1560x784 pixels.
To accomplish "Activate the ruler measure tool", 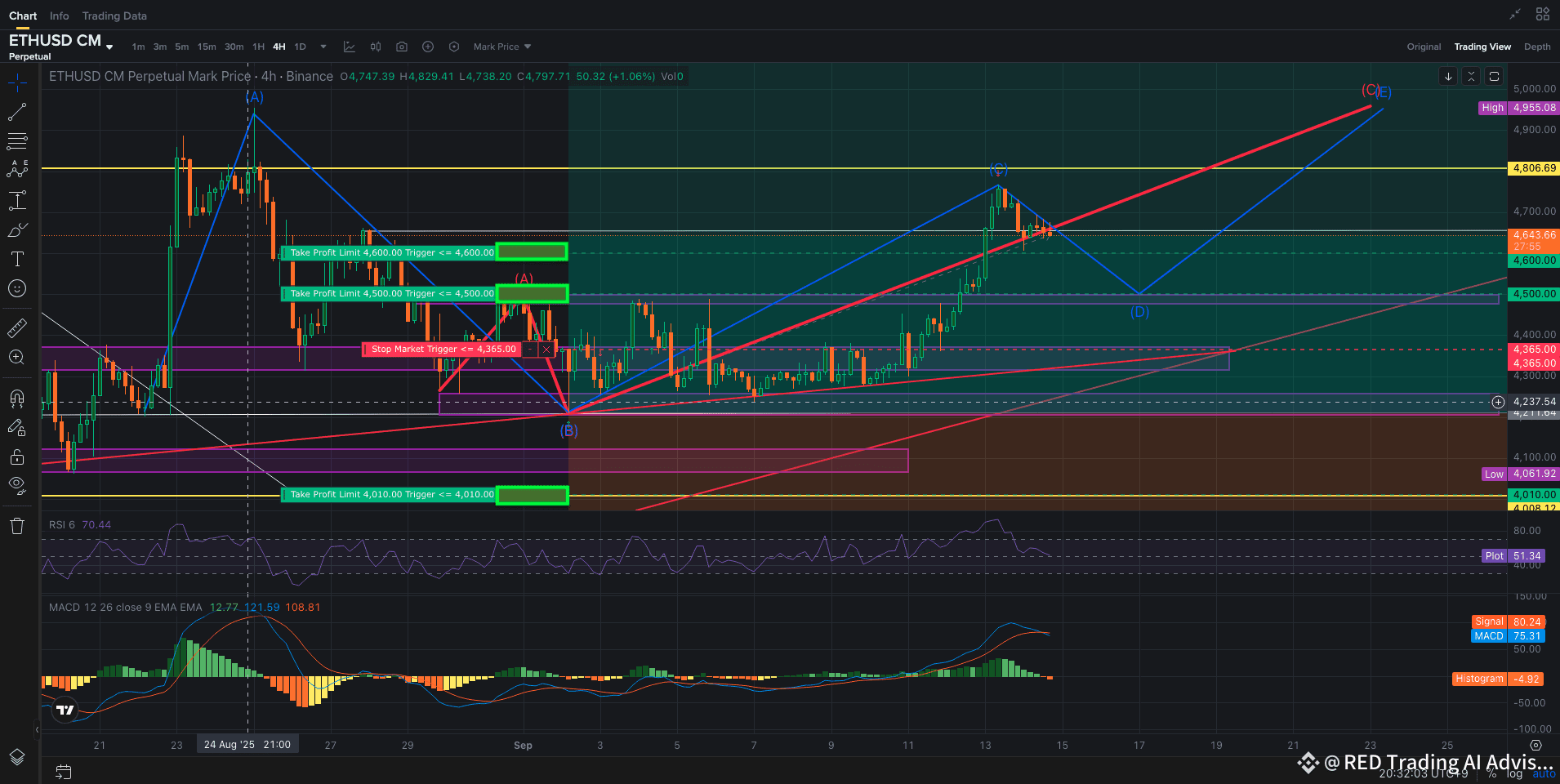I will (x=17, y=328).
